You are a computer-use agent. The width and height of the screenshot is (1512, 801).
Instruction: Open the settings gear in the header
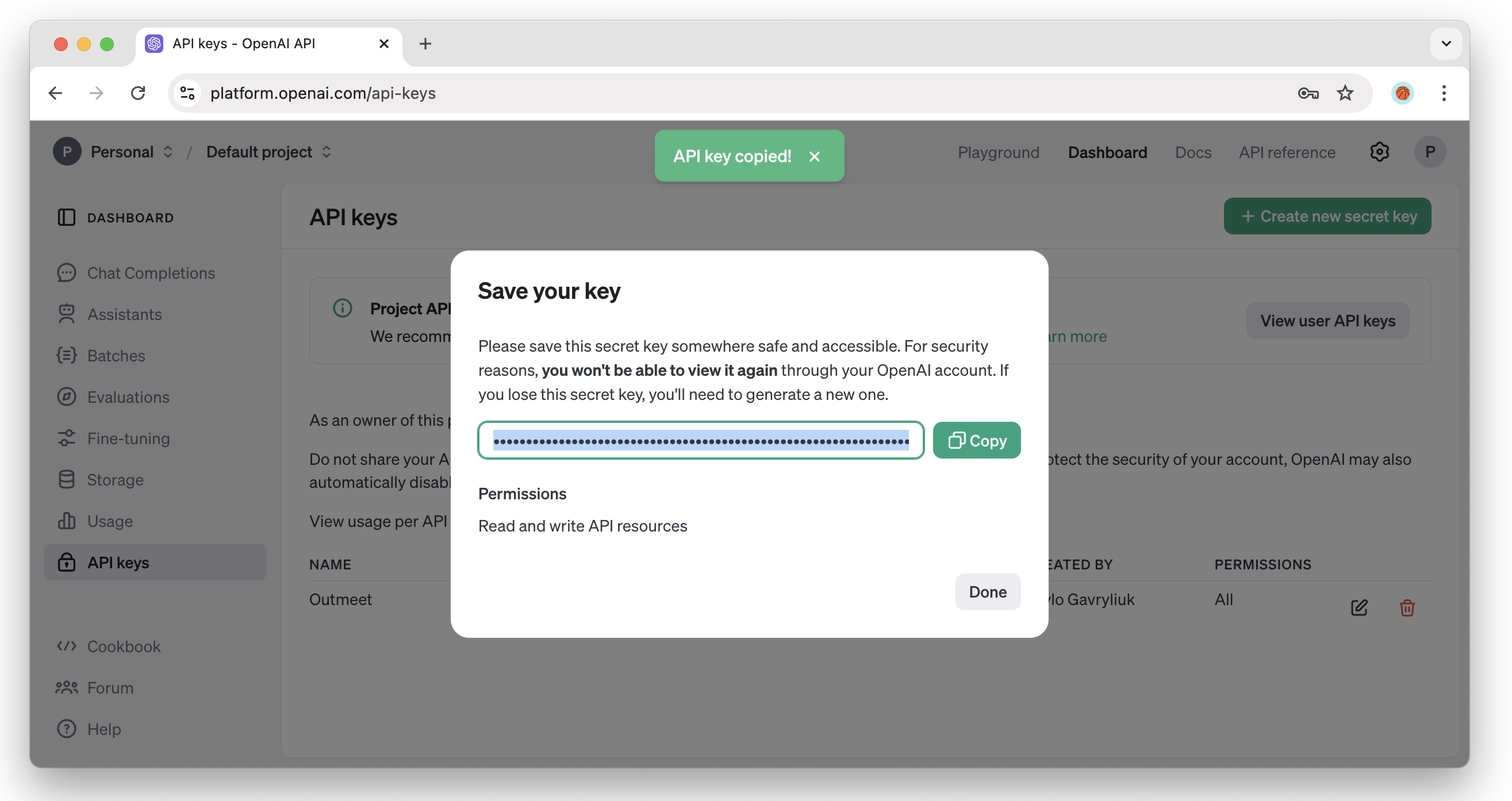pyautogui.click(x=1379, y=151)
